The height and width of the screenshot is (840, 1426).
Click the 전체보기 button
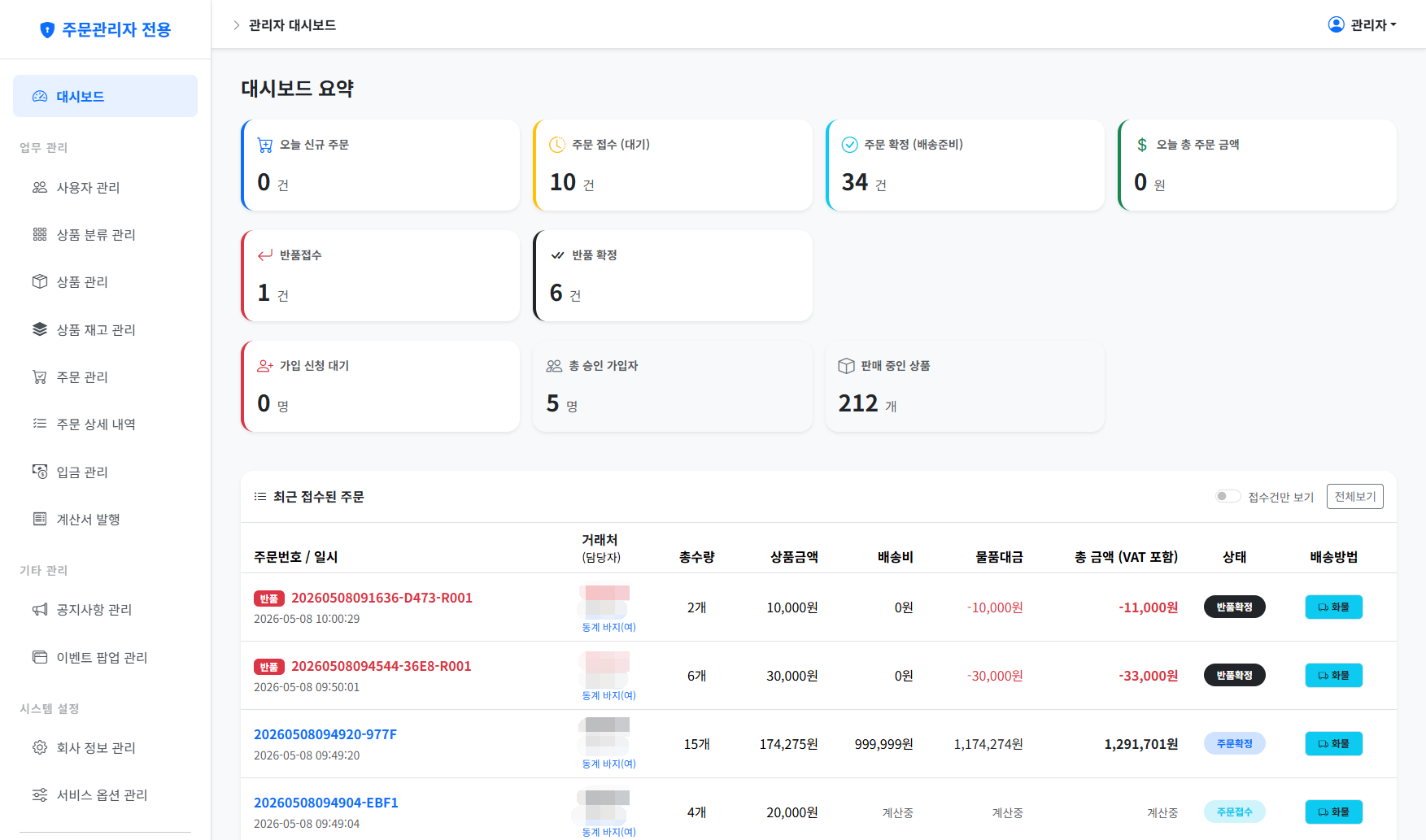(1354, 496)
